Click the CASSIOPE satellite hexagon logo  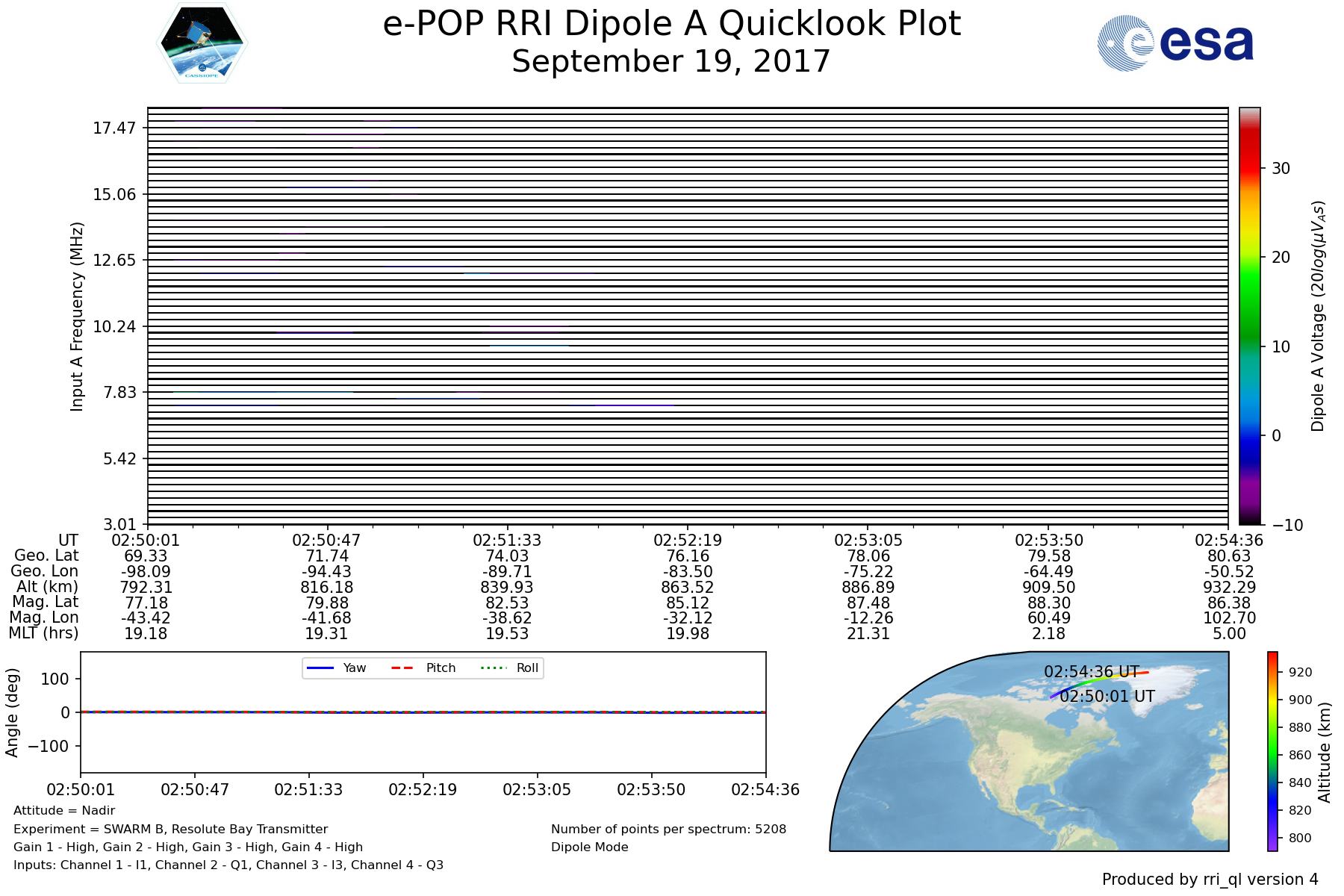(x=202, y=43)
